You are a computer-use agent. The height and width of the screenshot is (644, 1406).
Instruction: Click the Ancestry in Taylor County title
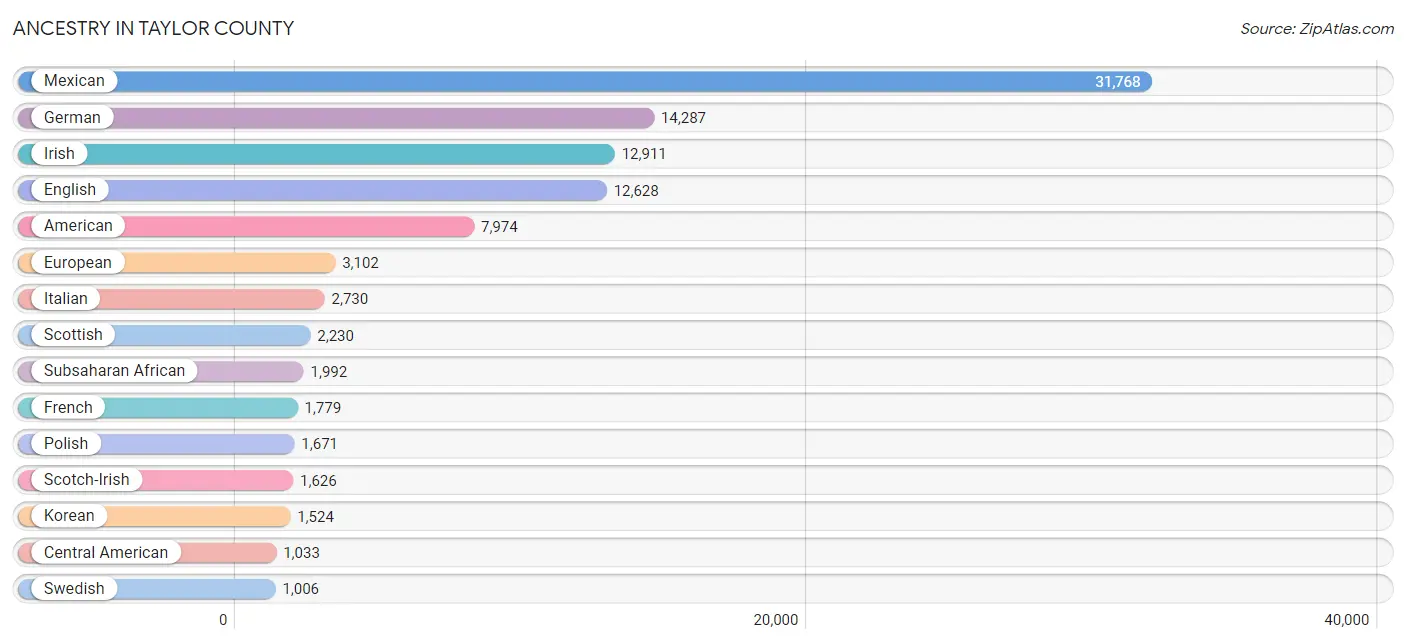[153, 29]
